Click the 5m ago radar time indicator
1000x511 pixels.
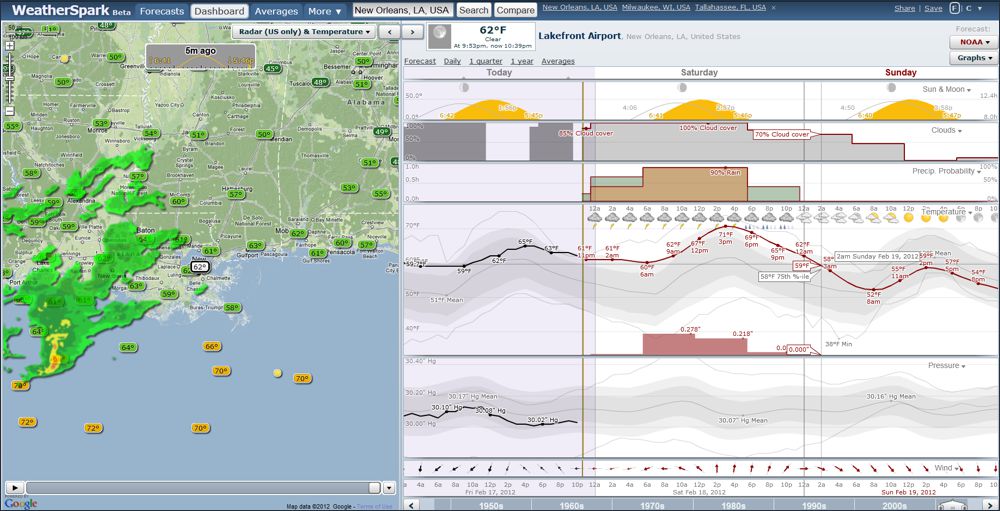[200, 56]
